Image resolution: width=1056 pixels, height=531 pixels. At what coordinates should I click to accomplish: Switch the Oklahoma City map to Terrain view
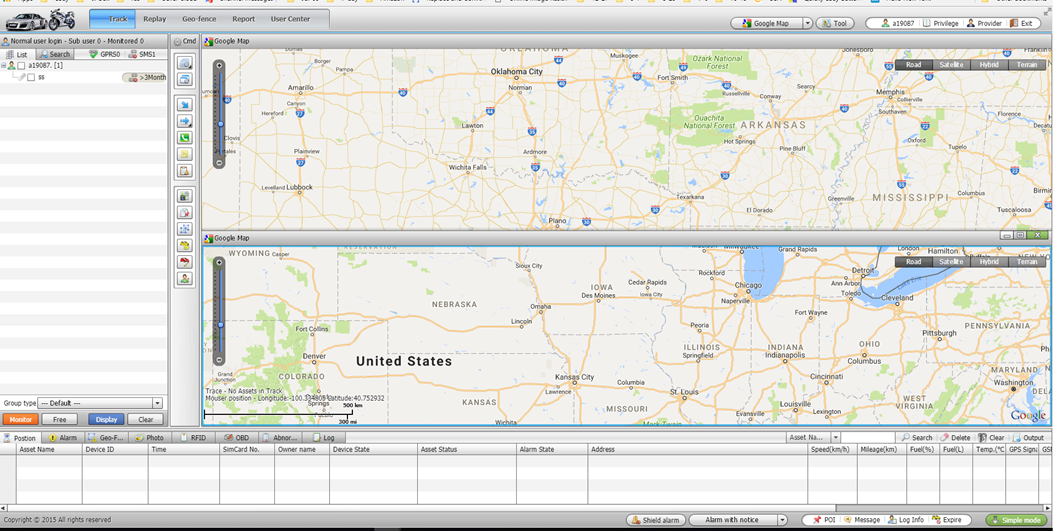point(1027,65)
